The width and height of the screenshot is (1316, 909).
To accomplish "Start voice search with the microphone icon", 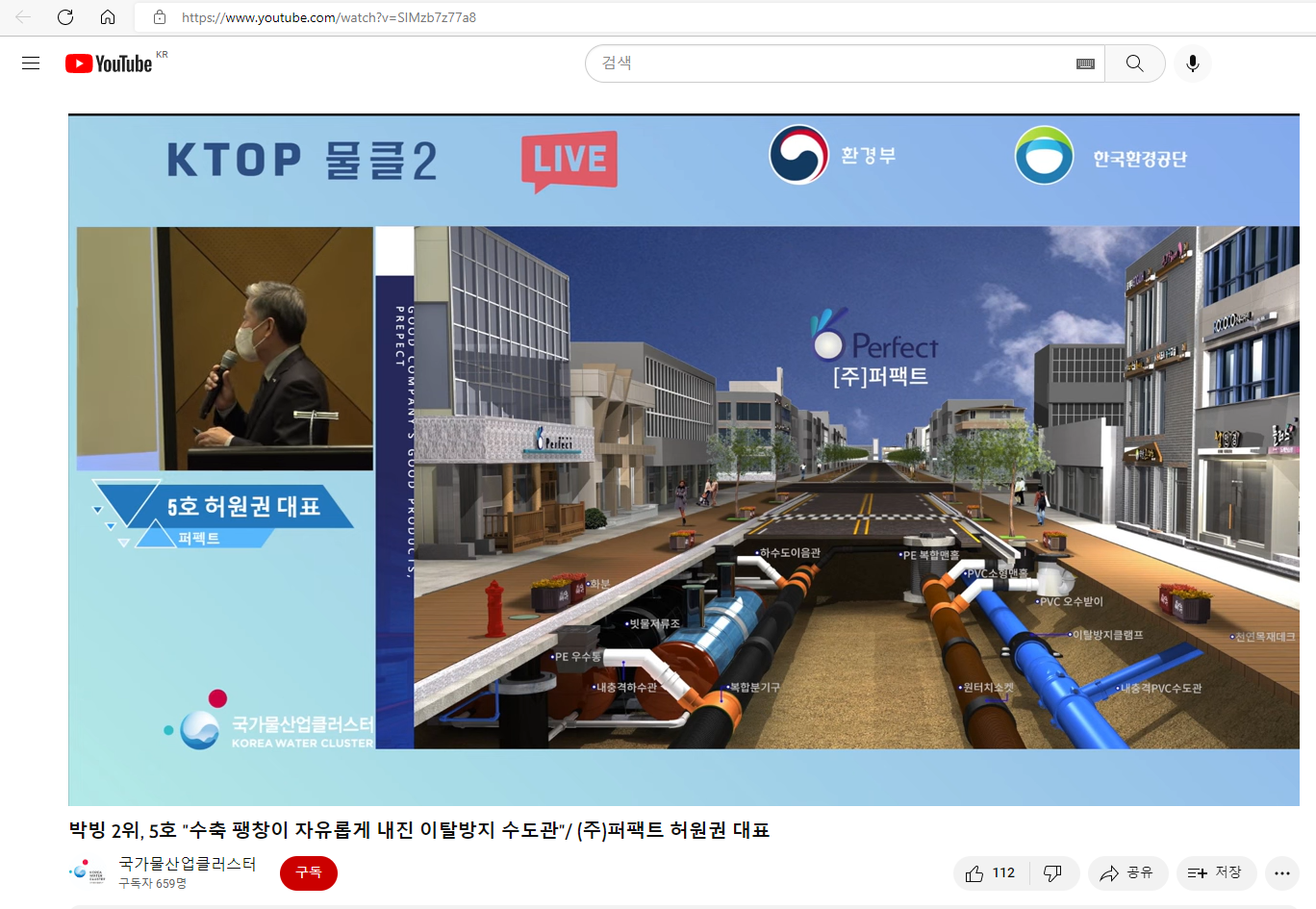I will [1193, 63].
